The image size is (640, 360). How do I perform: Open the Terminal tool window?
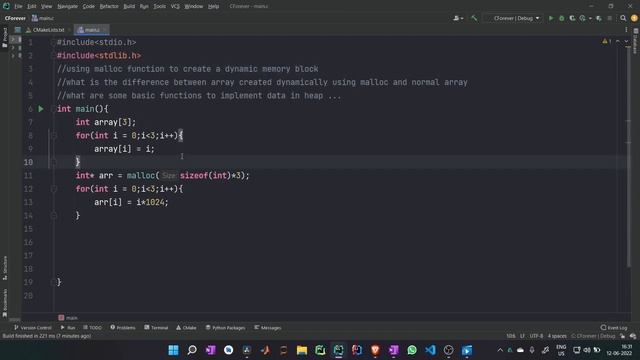(156, 328)
